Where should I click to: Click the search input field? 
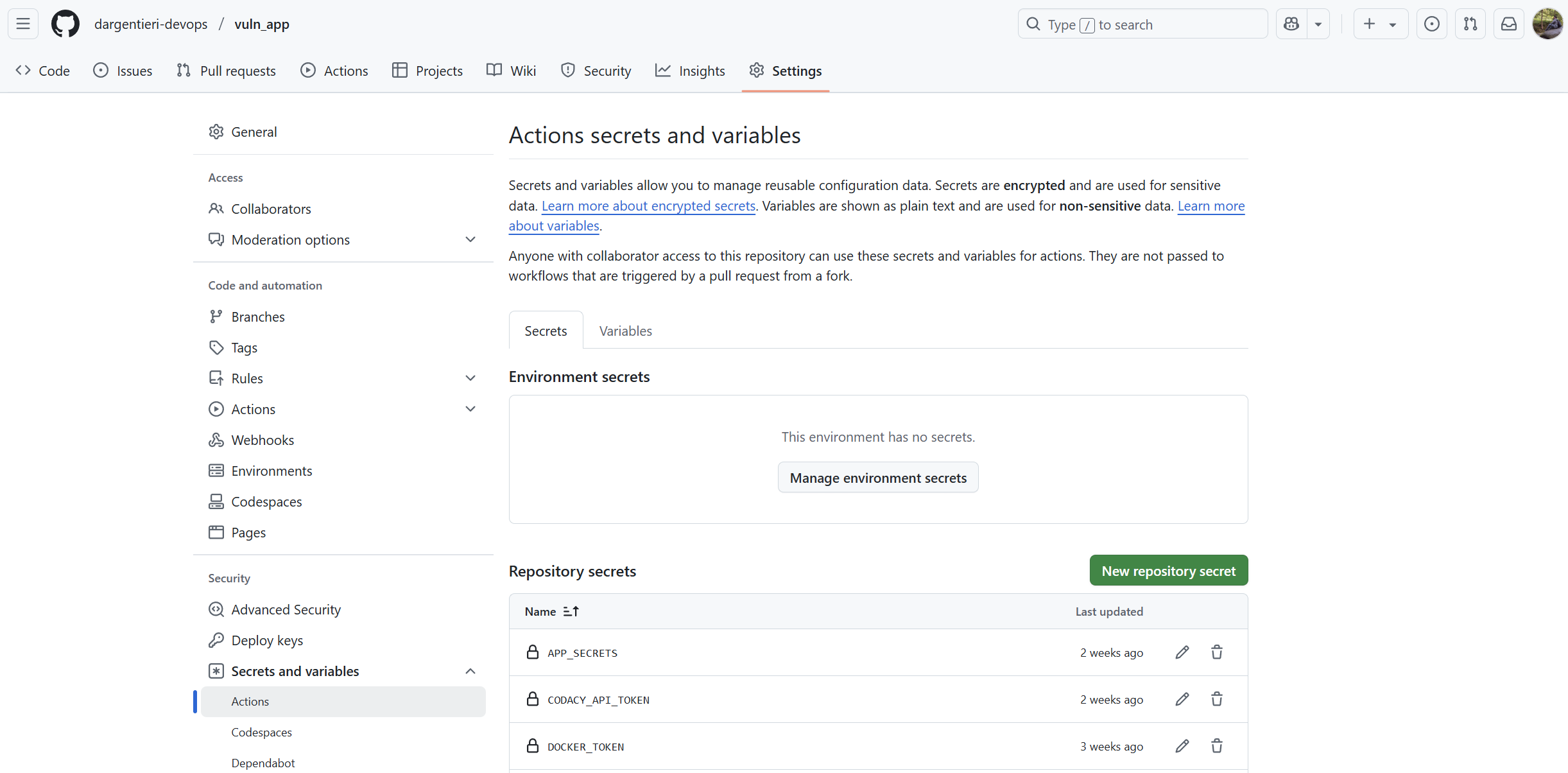pyautogui.click(x=1142, y=24)
